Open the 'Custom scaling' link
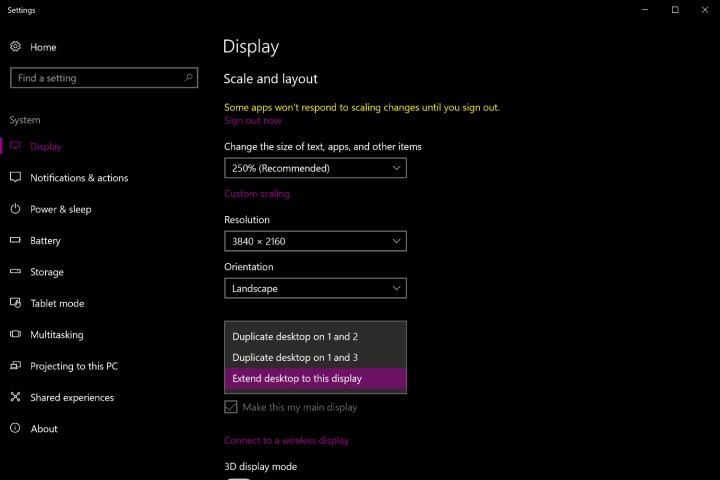This screenshot has width=720, height=480. tap(256, 194)
